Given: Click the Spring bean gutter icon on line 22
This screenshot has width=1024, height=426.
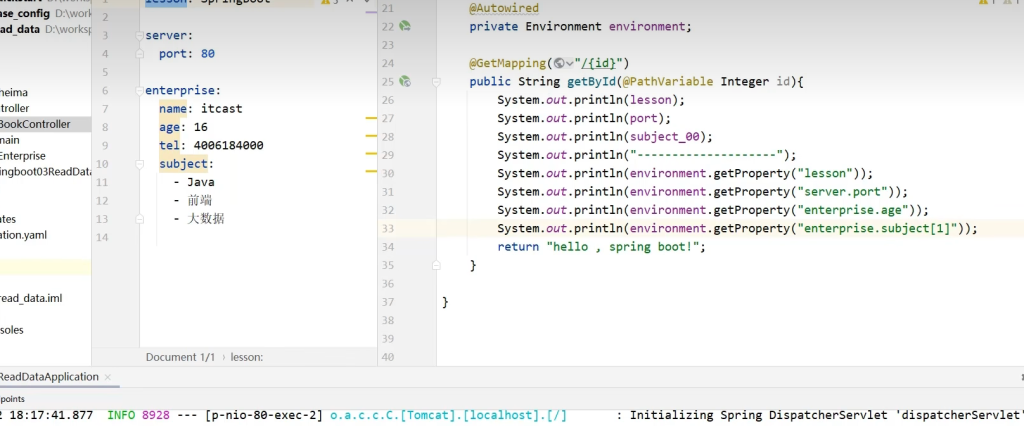Looking at the screenshot, I should [405, 26].
